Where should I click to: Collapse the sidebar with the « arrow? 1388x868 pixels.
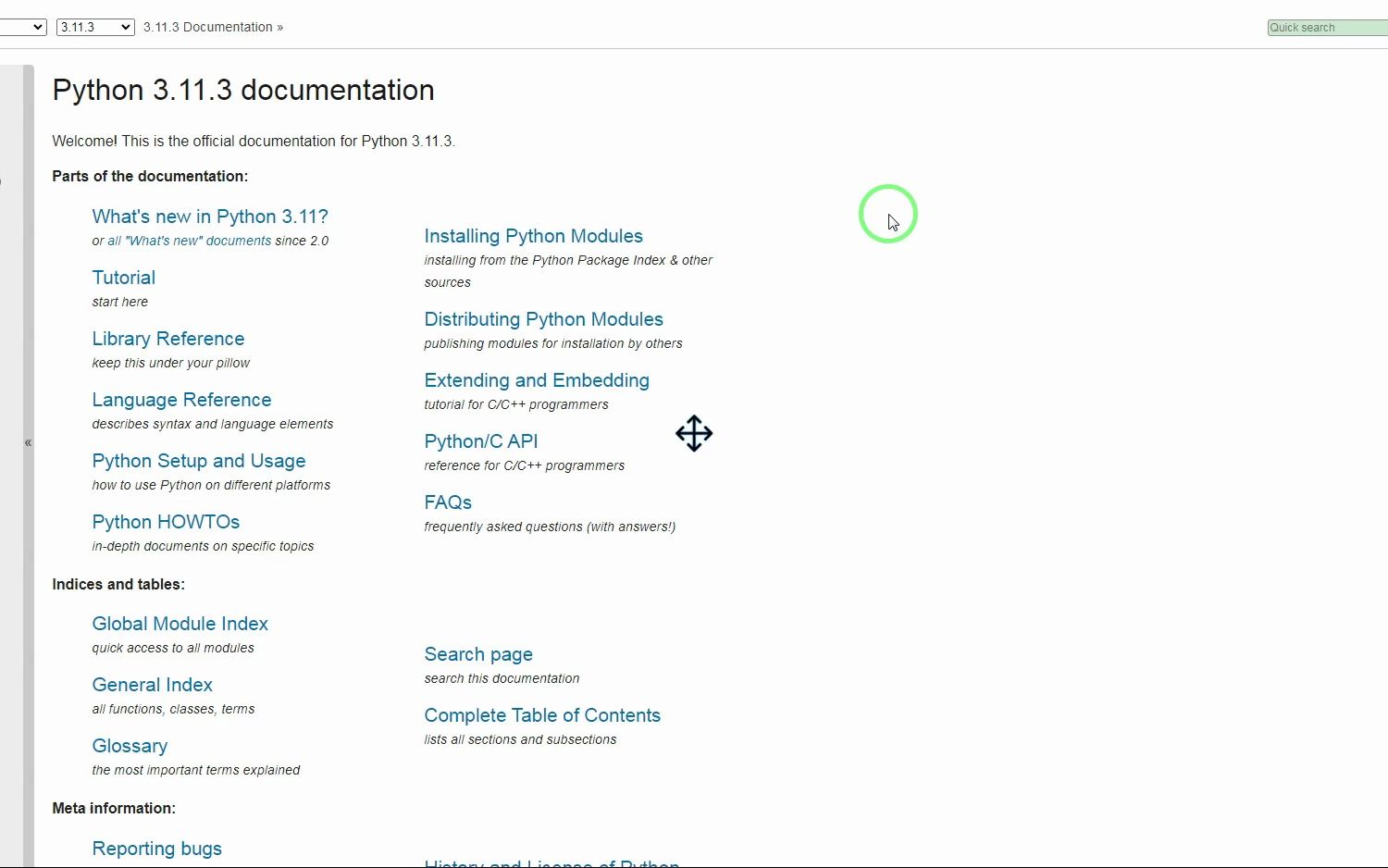pos(29,443)
